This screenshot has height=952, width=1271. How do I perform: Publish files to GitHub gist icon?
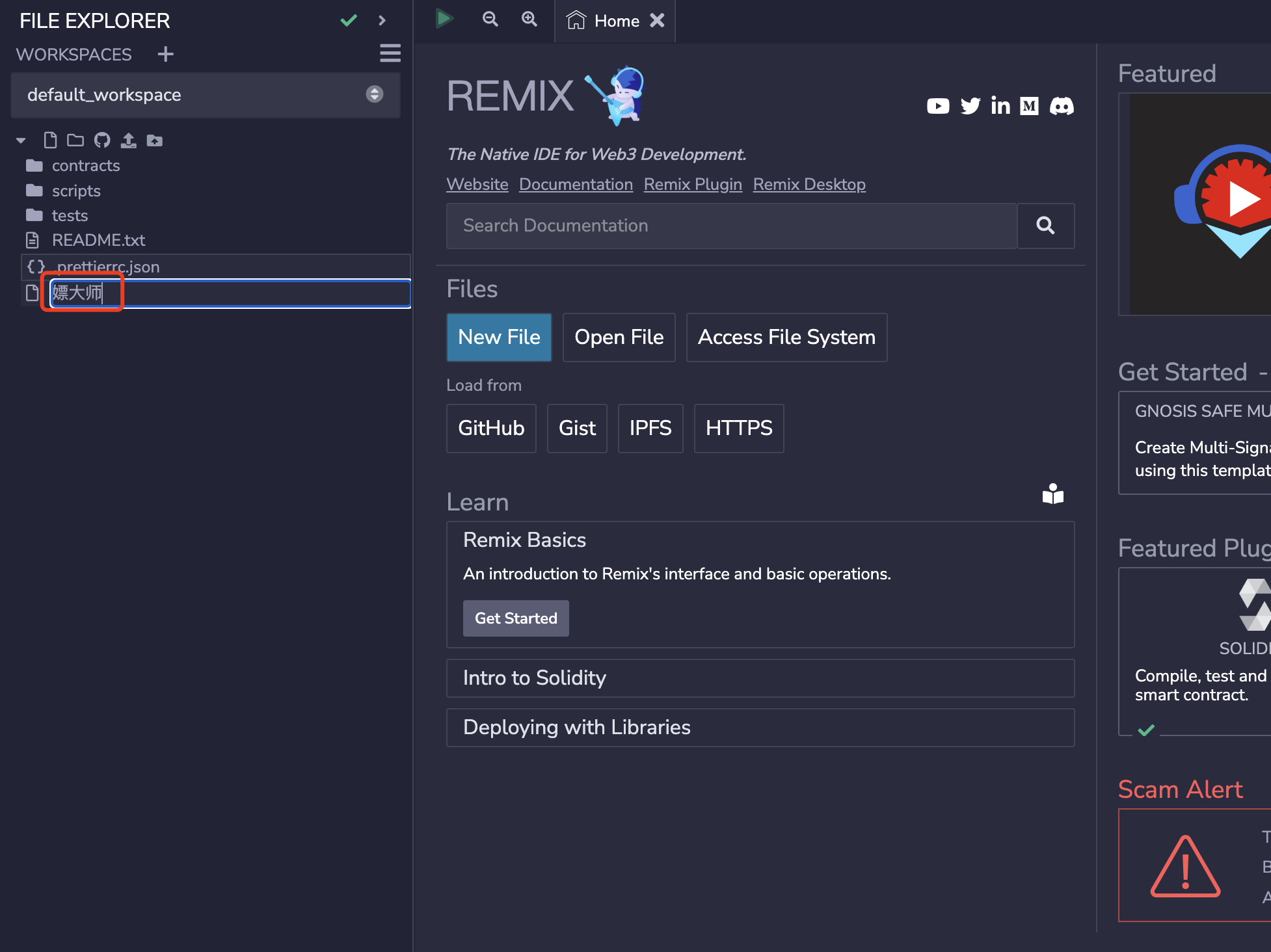click(x=102, y=140)
